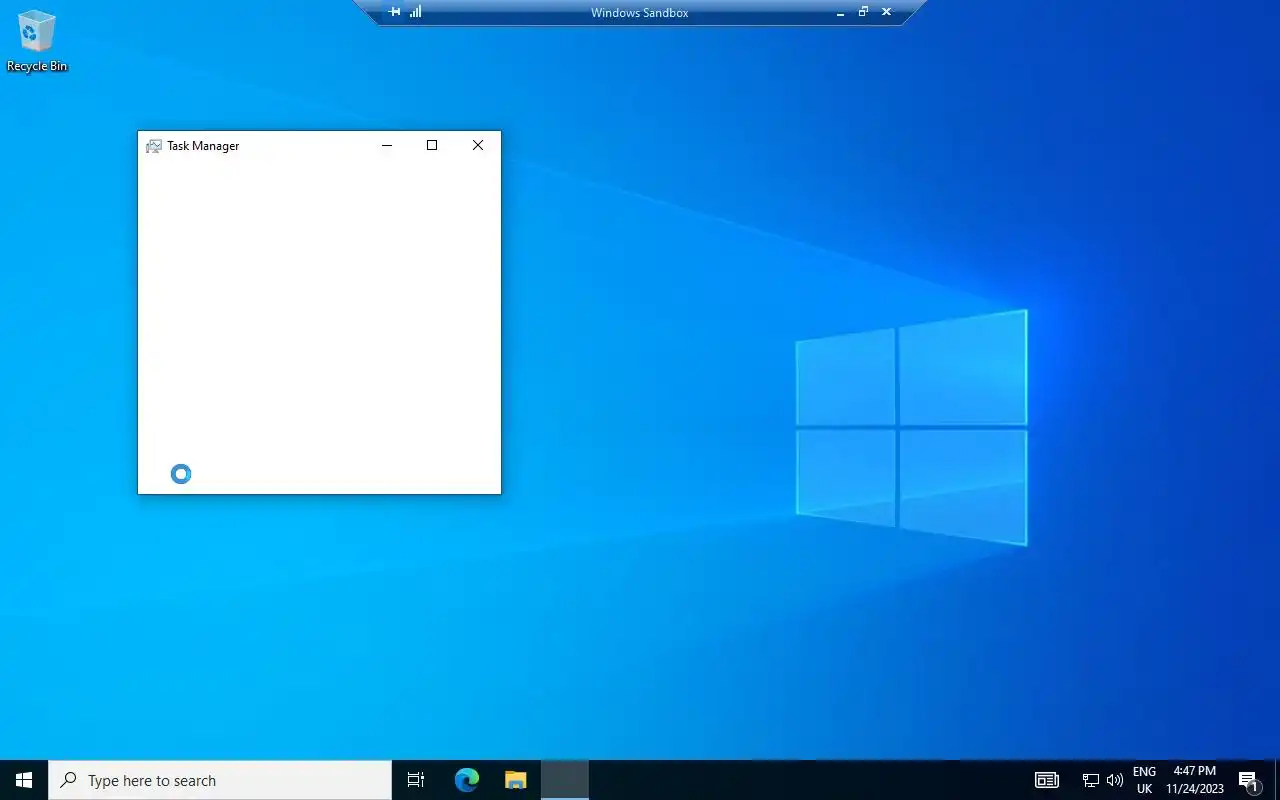Viewport: 1280px width, 800px height.
Task: Open Task View from the taskbar
Action: [x=416, y=780]
